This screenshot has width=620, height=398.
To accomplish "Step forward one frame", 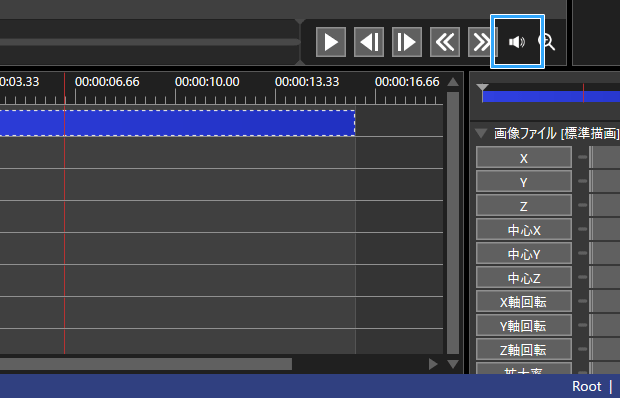I will pos(407,42).
